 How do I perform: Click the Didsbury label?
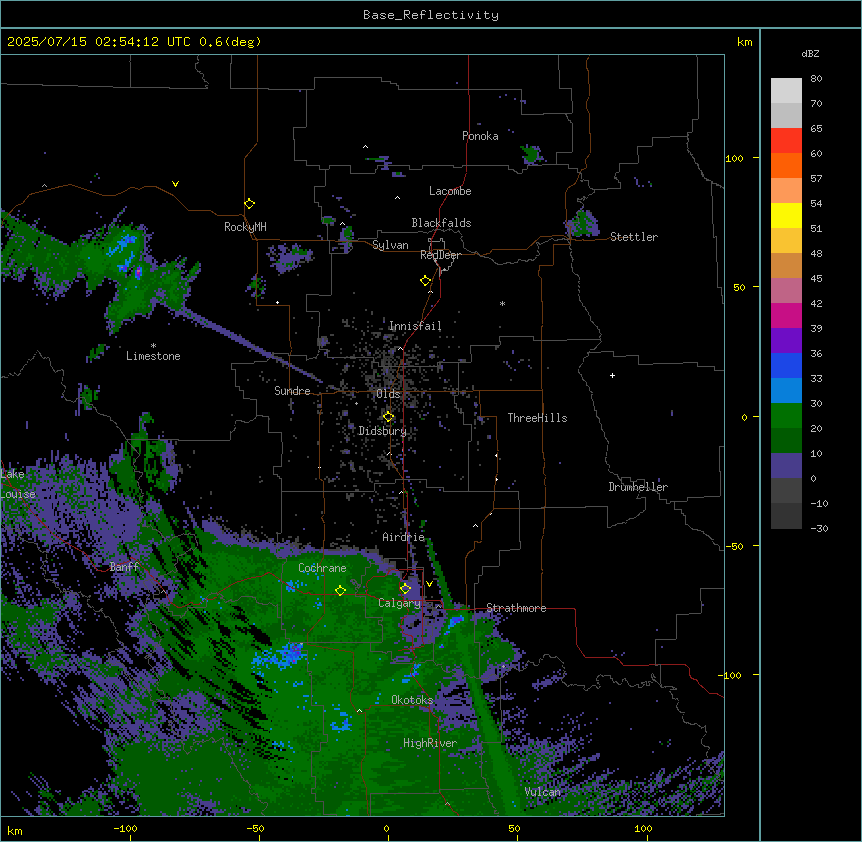382,431
